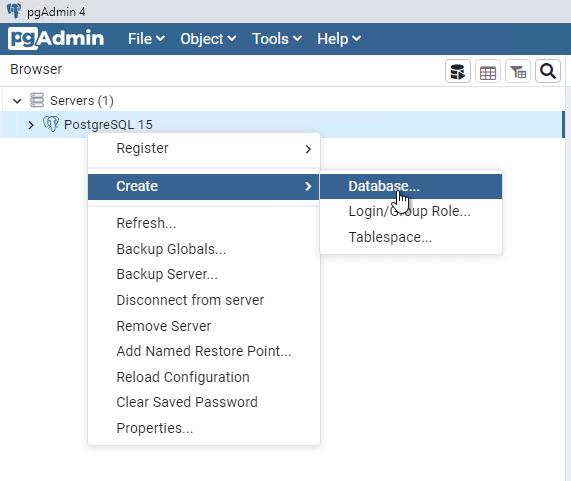
Task: Select Add Named Restore Point...
Action: [x=204, y=351]
